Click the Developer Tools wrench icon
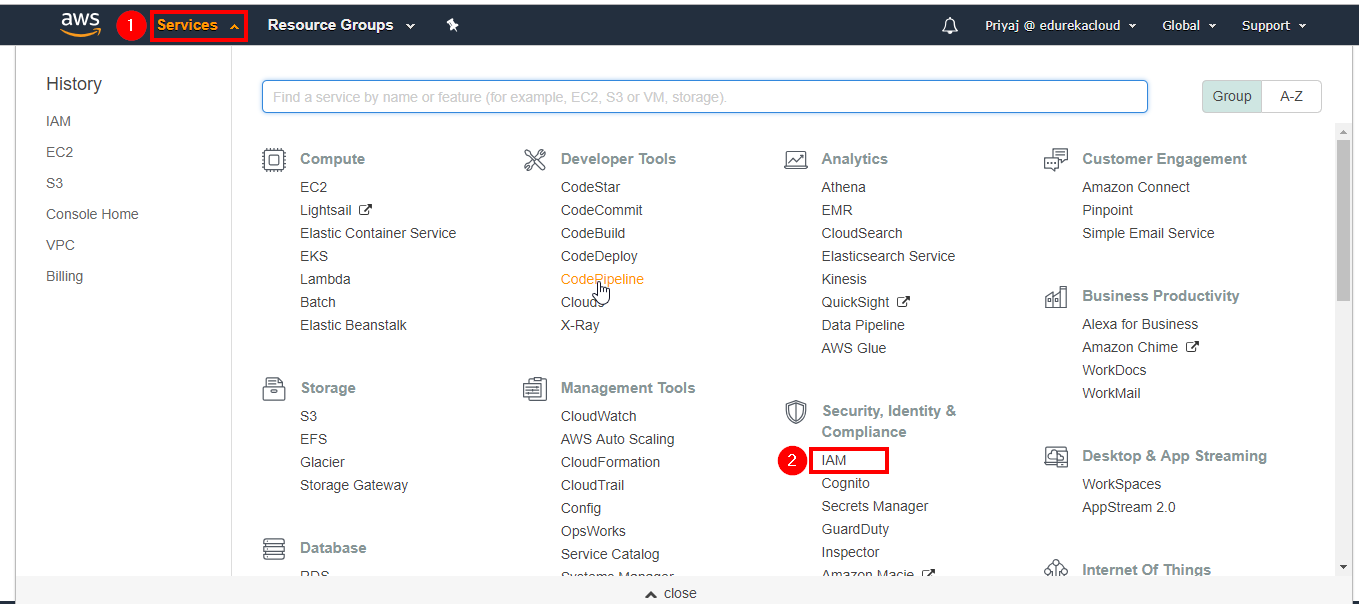 [x=535, y=159]
